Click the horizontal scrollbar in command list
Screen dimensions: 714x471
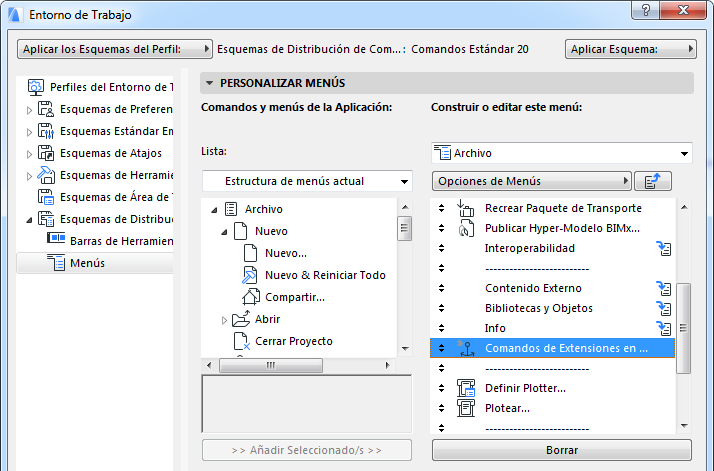(300, 365)
